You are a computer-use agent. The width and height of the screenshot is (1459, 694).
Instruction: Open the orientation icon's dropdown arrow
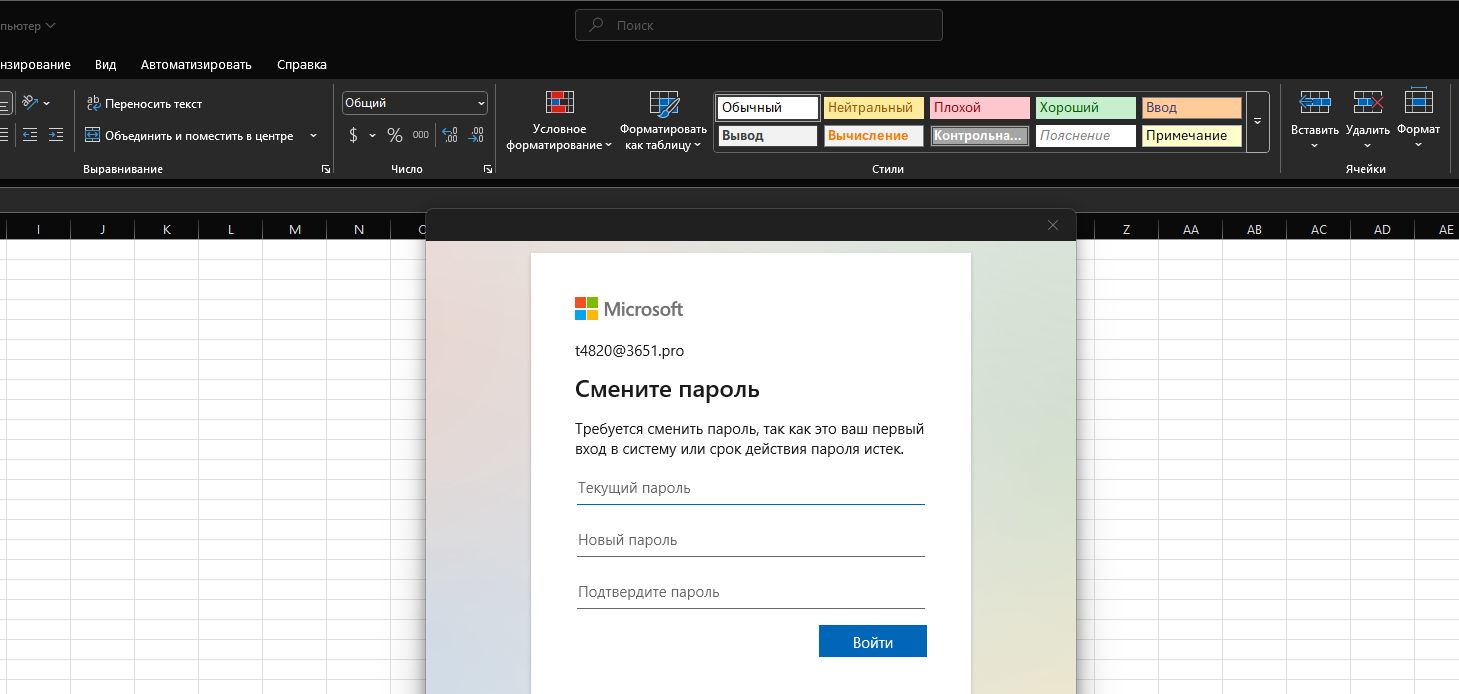[47, 104]
